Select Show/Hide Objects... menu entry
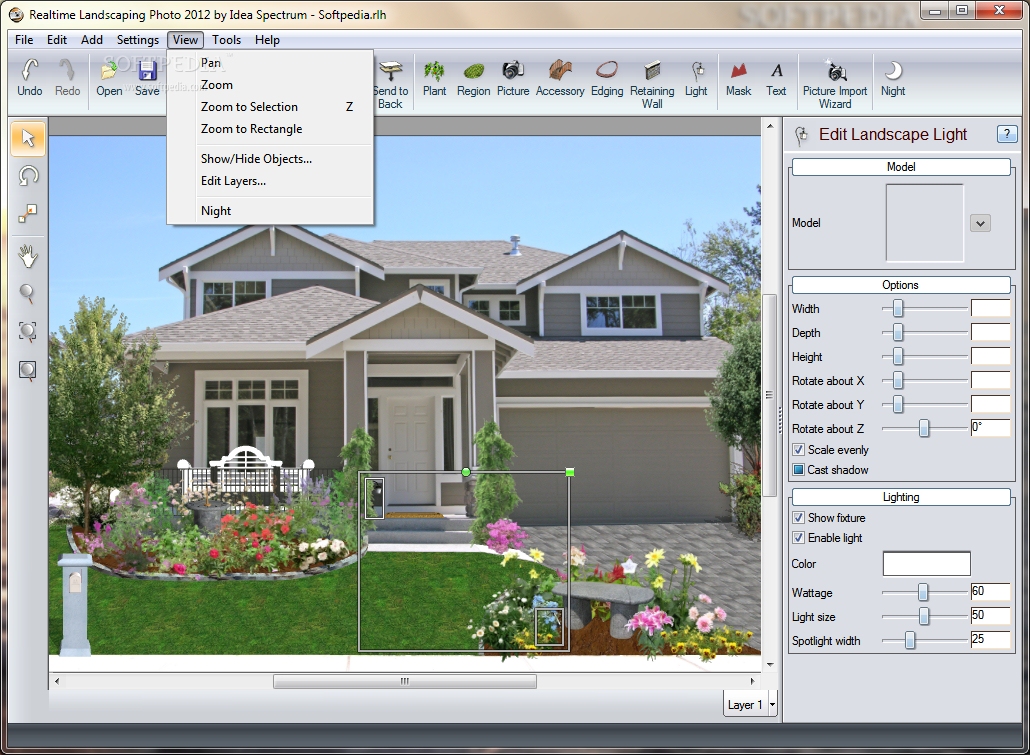The image size is (1030, 755). pyautogui.click(x=270, y=159)
